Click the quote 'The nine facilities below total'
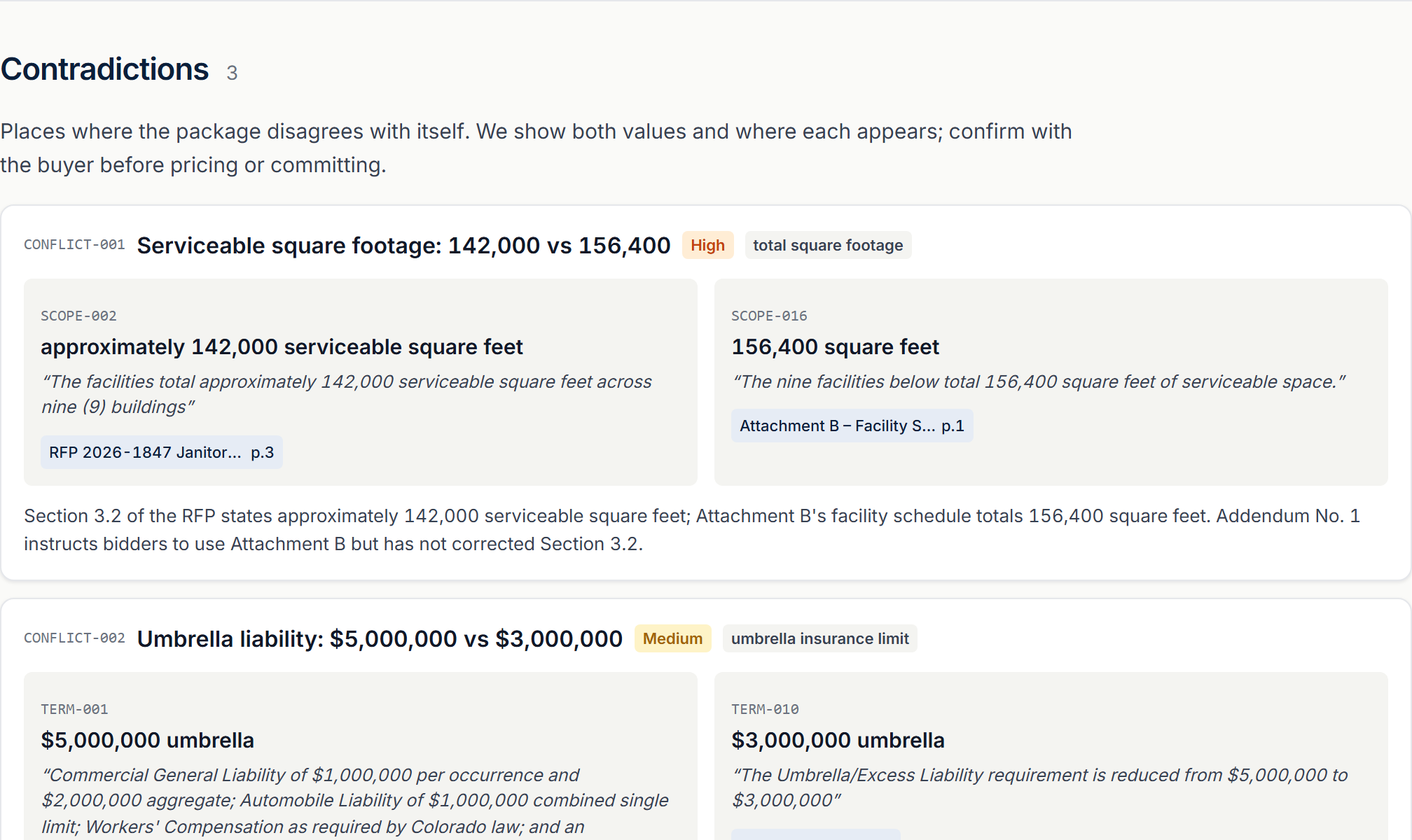Image resolution: width=1412 pixels, height=840 pixels. [x=1039, y=381]
